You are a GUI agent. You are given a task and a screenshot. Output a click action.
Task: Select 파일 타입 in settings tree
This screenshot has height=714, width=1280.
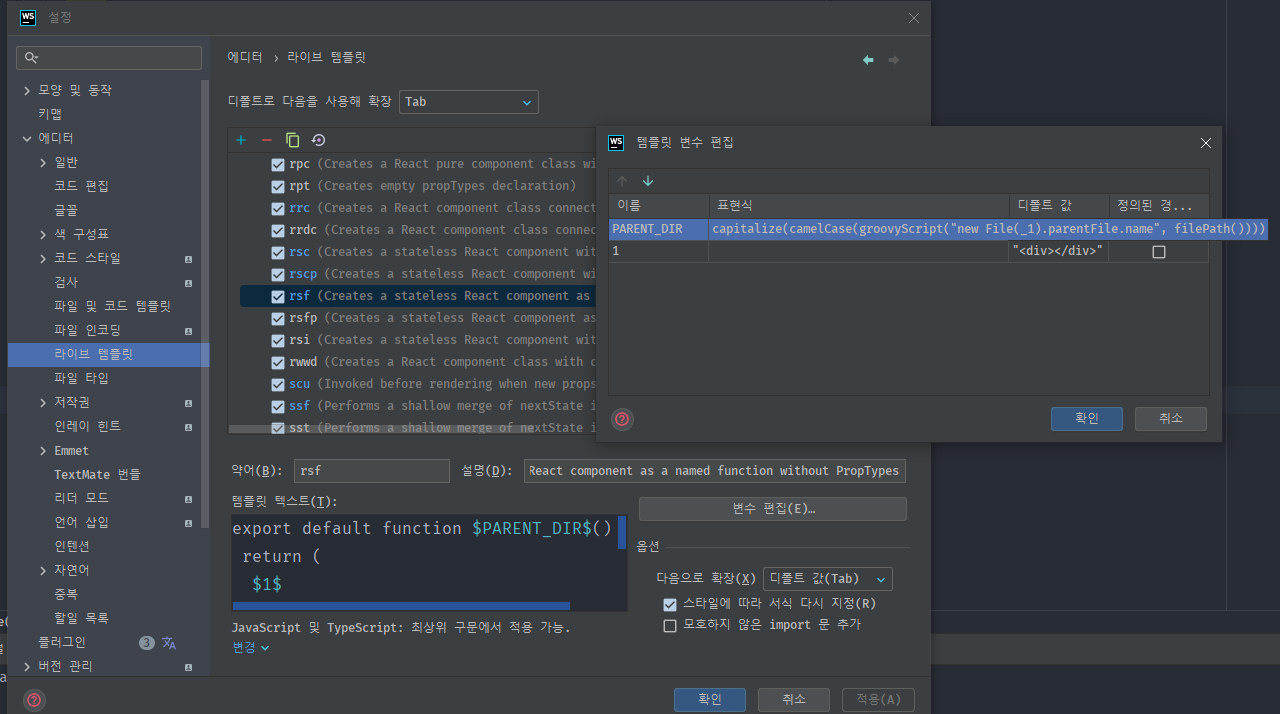[81, 378]
